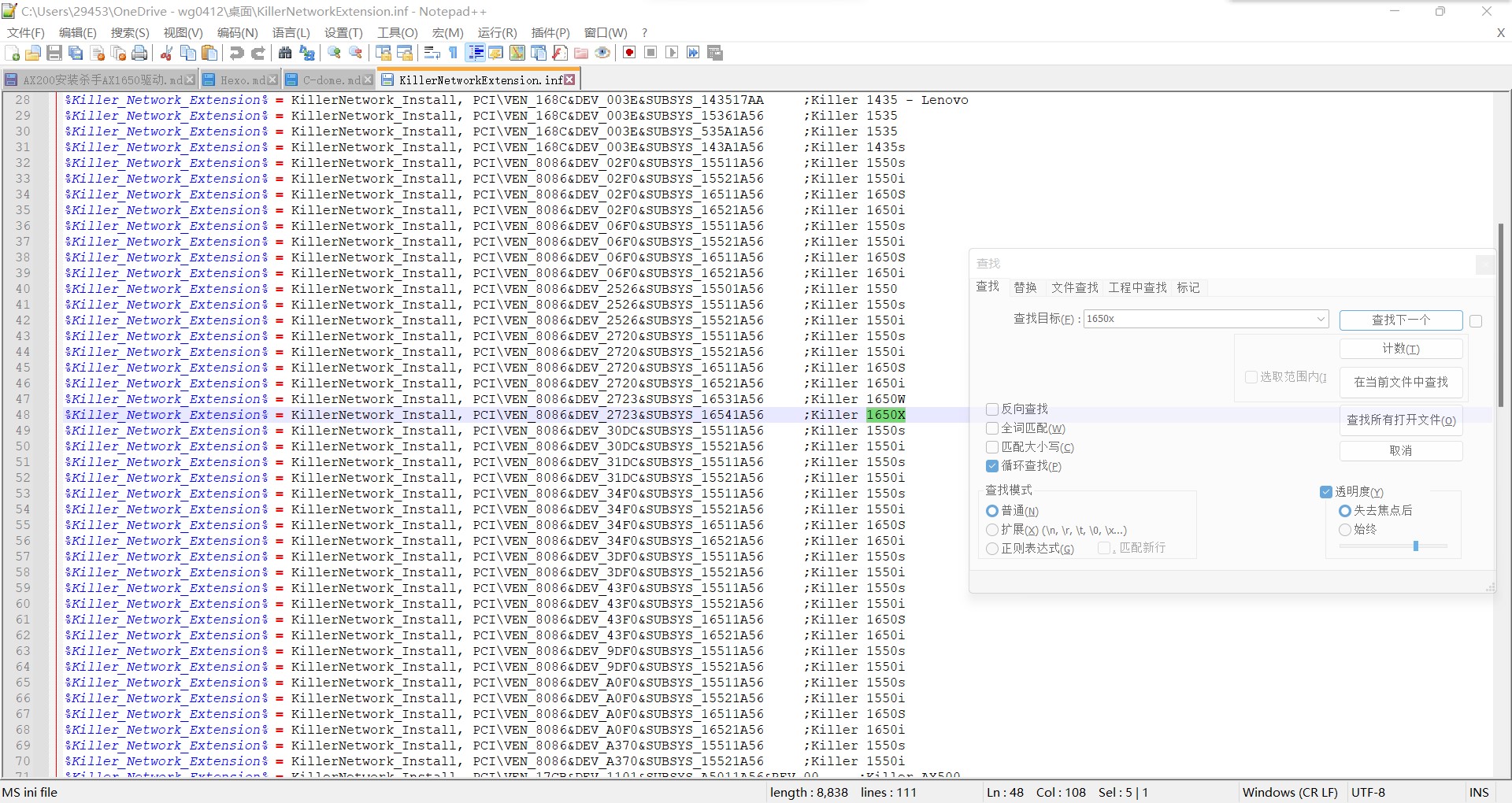Click the Run macro multiple times icon
This screenshot has height=803, width=1512.
pos(693,53)
